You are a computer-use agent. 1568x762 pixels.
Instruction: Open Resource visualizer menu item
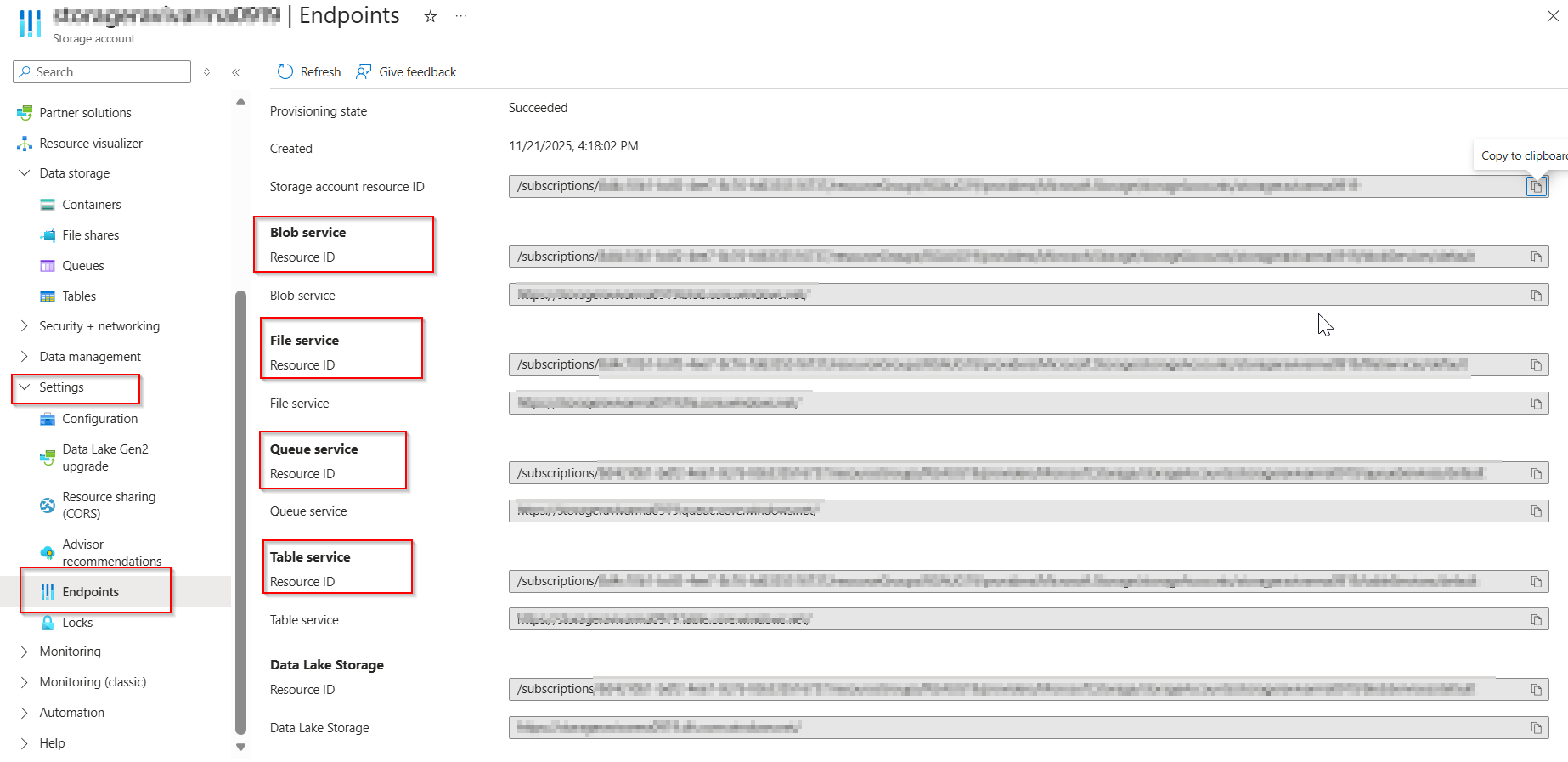click(x=91, y=144)
